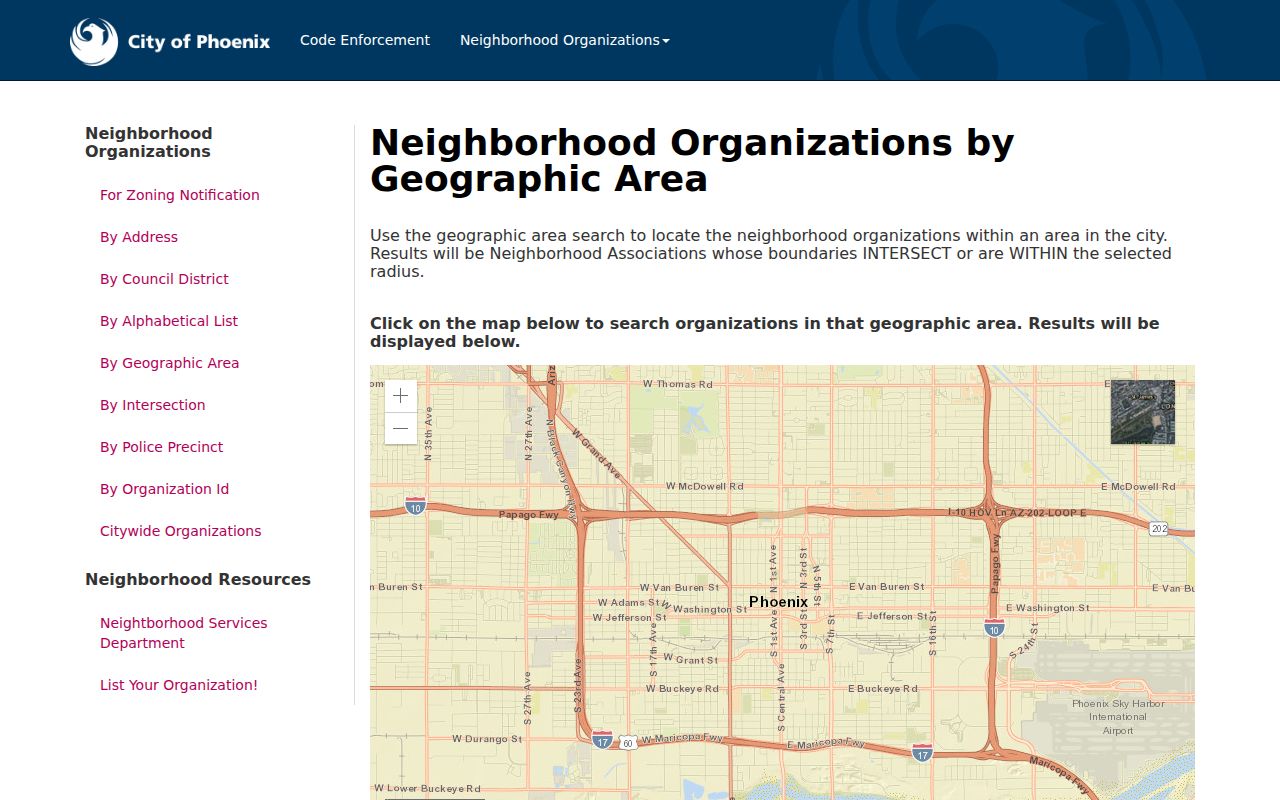This screenshot has width=1280, height=800.
Task: Zoom out on the map
Action: pyautogui.click(x=400, y=429)
